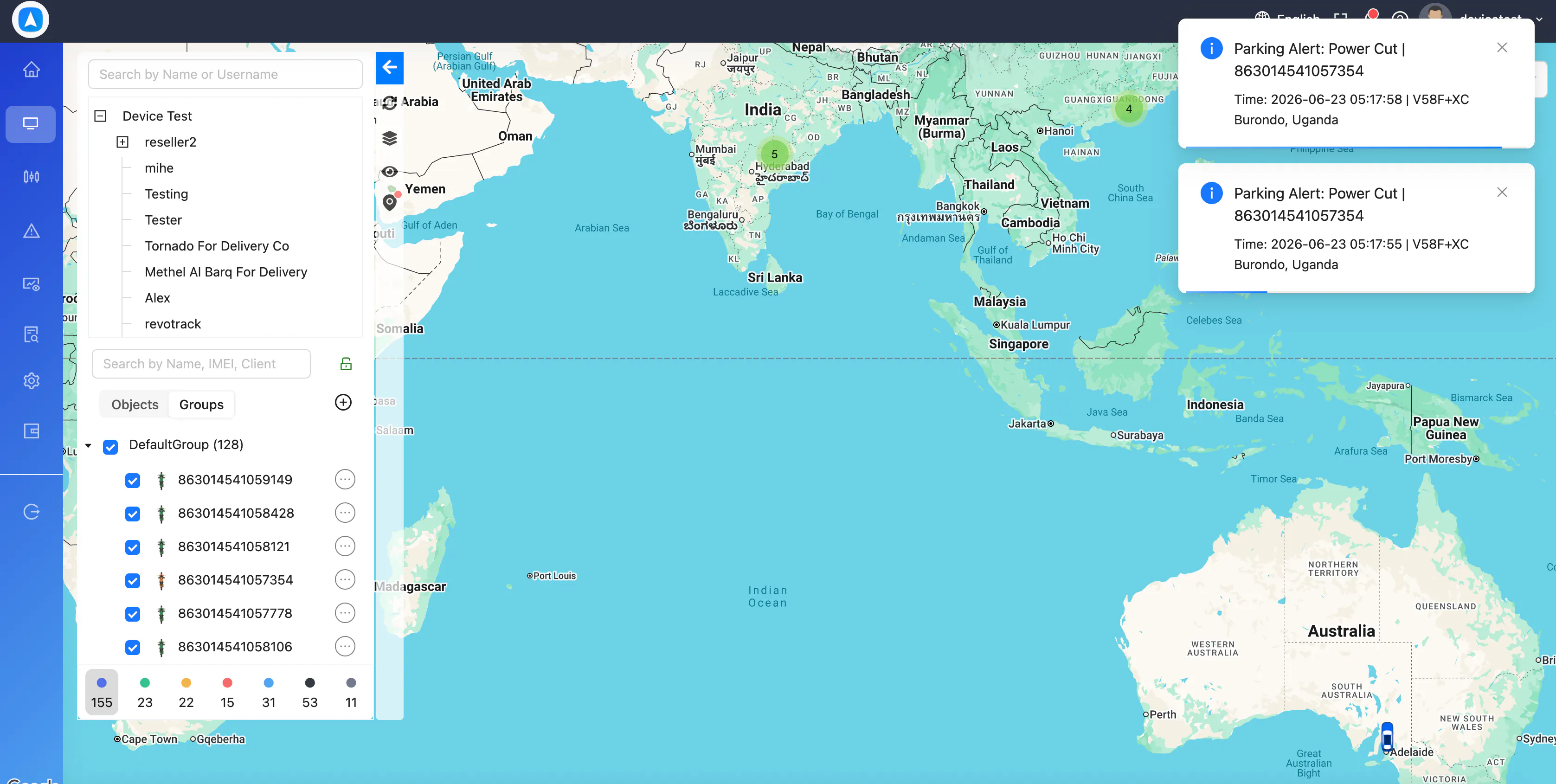The image size is (1556, 784).
Task: Filter by the blue status with 31 devices
Action: tap(269, 692)
